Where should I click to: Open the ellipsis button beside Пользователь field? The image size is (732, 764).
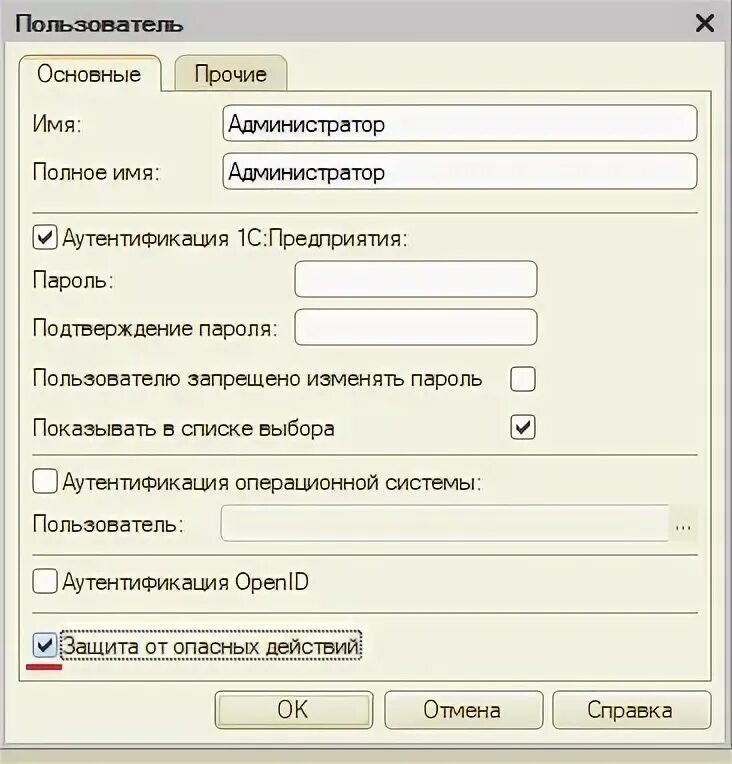click(x=684, y=524)
